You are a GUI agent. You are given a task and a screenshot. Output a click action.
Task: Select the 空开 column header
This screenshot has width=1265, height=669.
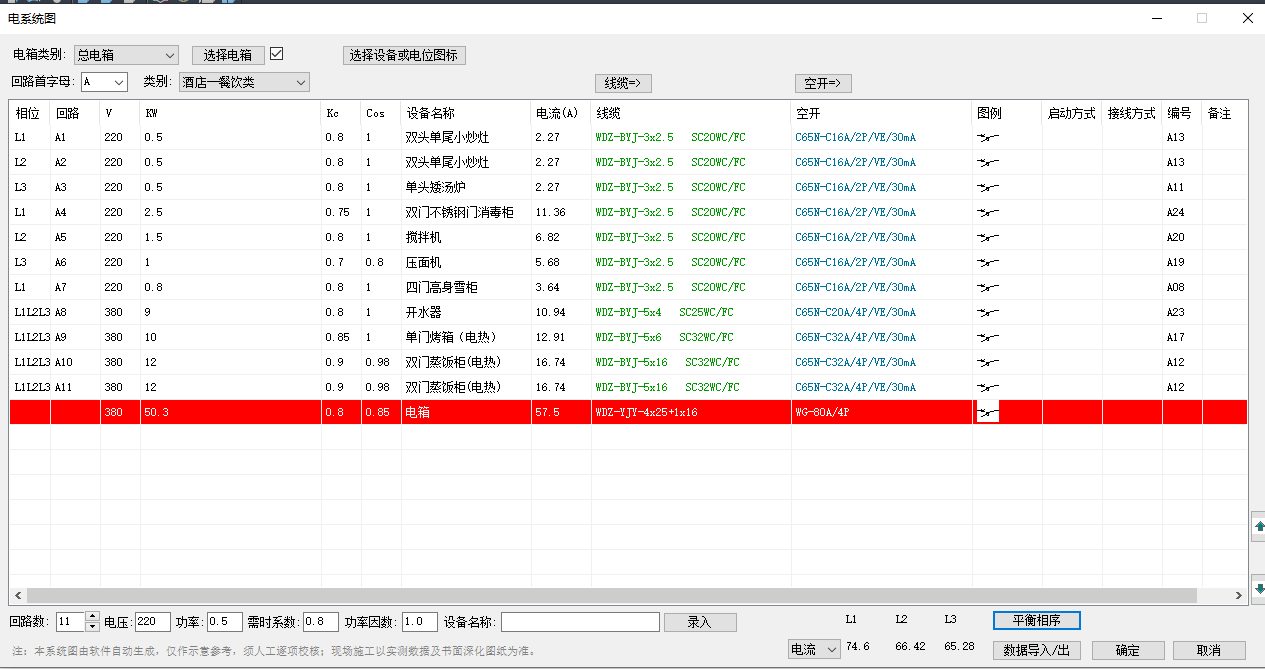881,113
